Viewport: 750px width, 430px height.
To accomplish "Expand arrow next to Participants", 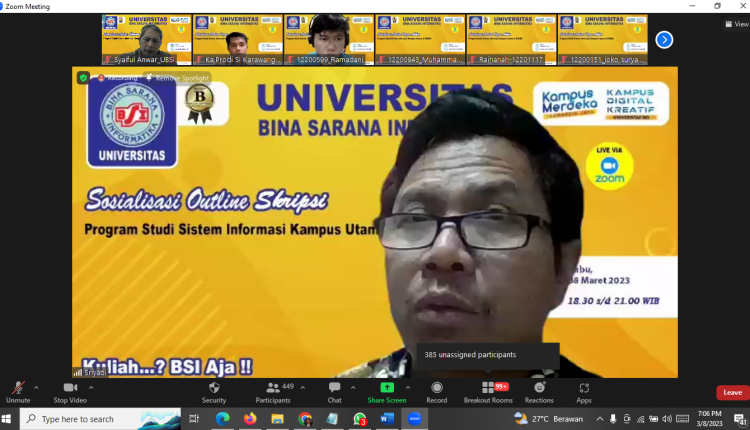I will pyautogui.click(x=303, y=388).
